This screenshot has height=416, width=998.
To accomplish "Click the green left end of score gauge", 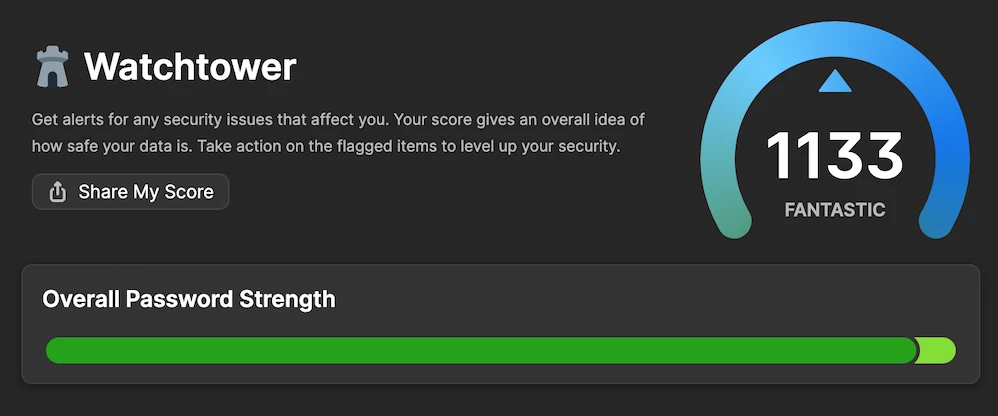I will [x=733, y=224].
